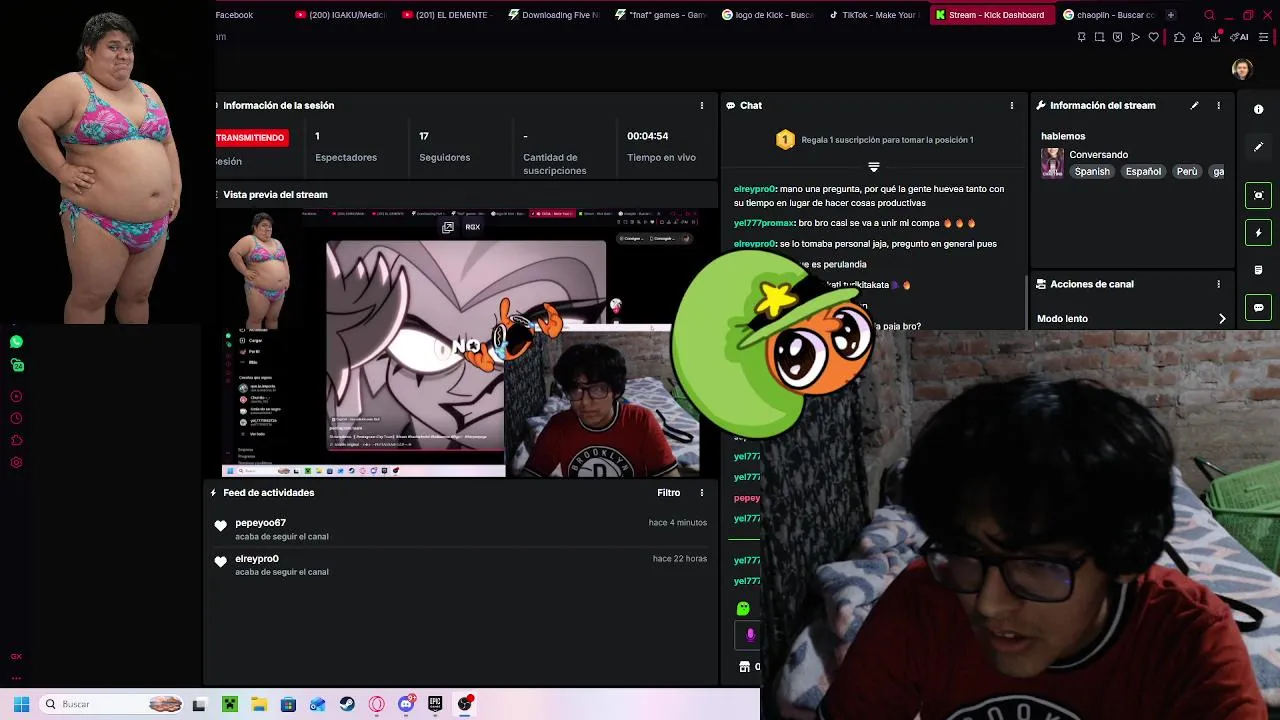Switch to the Downloading Five Nights tab
The width and height of the screenshot is (1280, 720).
click(x=553, y=15)
